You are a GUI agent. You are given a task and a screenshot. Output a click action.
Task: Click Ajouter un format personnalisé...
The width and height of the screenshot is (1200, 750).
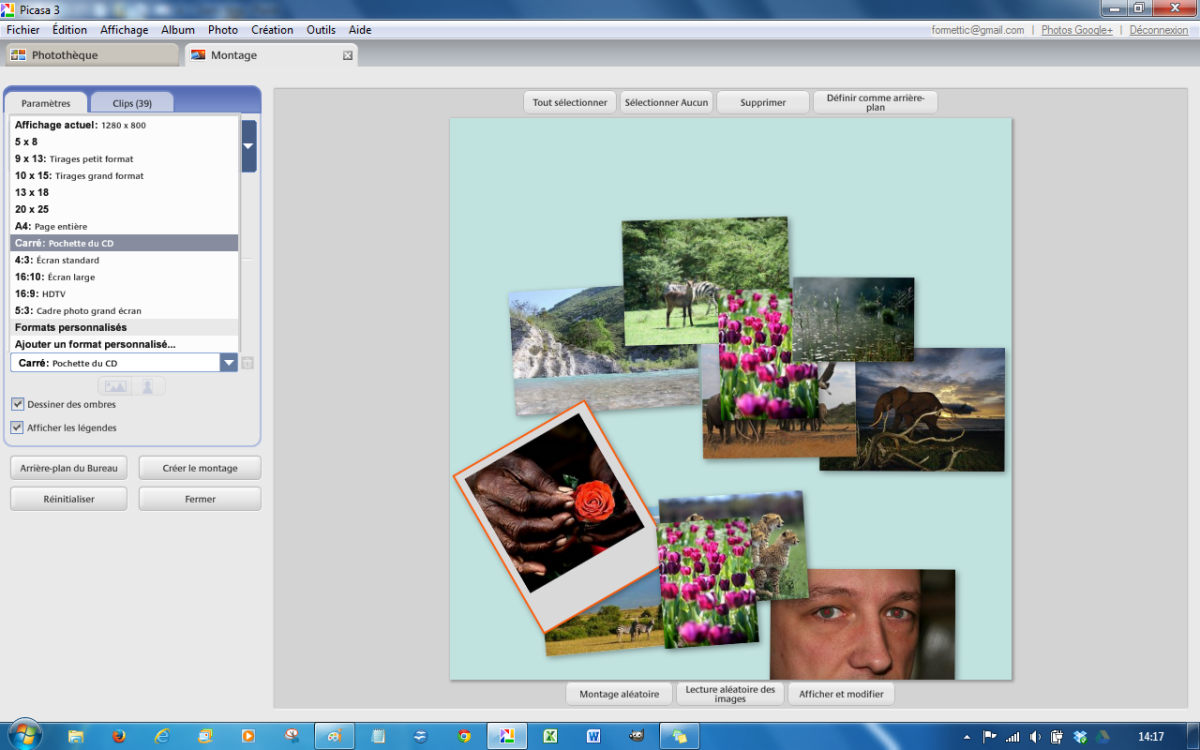(124, 344)
